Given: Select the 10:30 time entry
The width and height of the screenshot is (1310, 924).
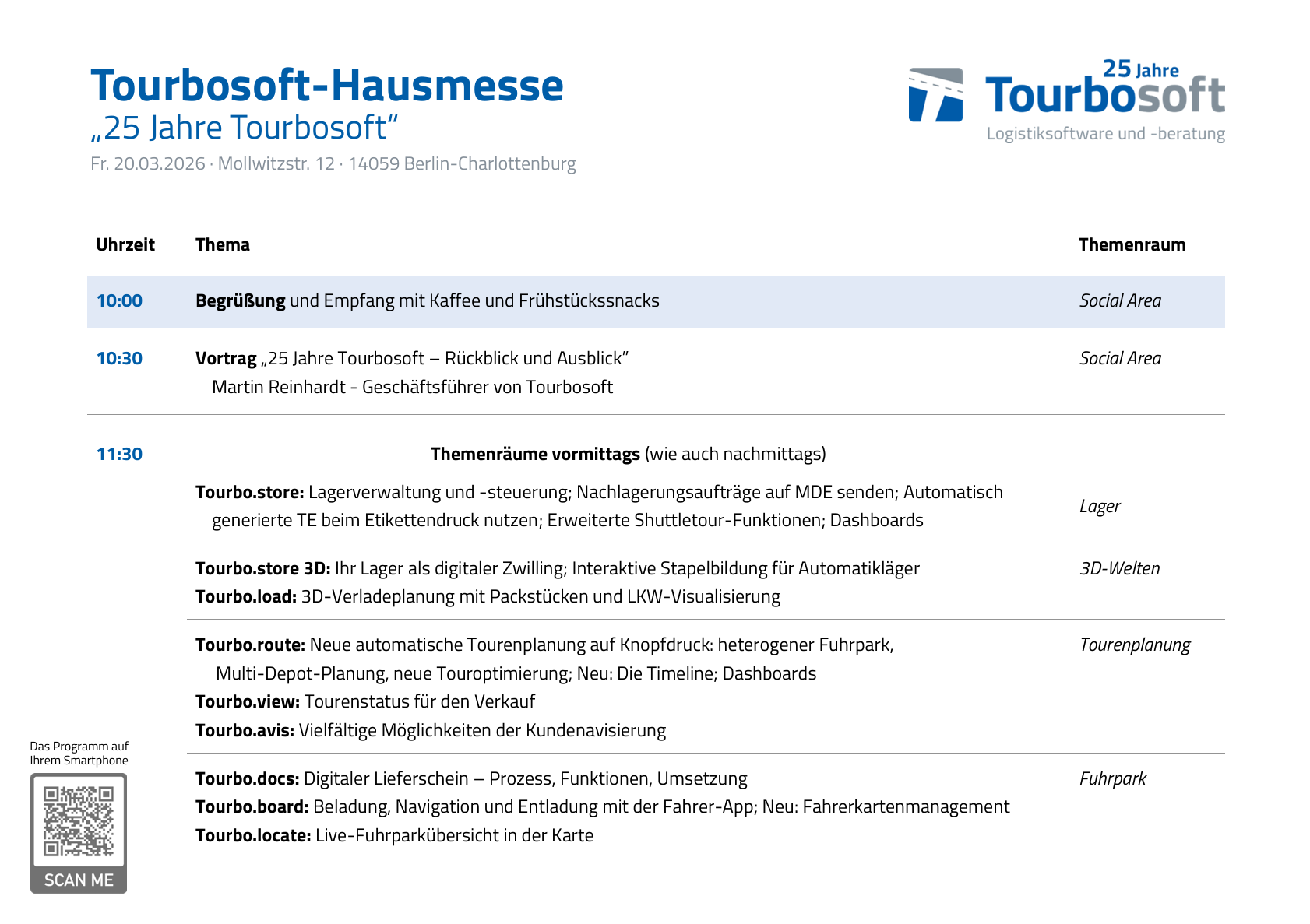Looking at the screenshot, I should point(119,358).
